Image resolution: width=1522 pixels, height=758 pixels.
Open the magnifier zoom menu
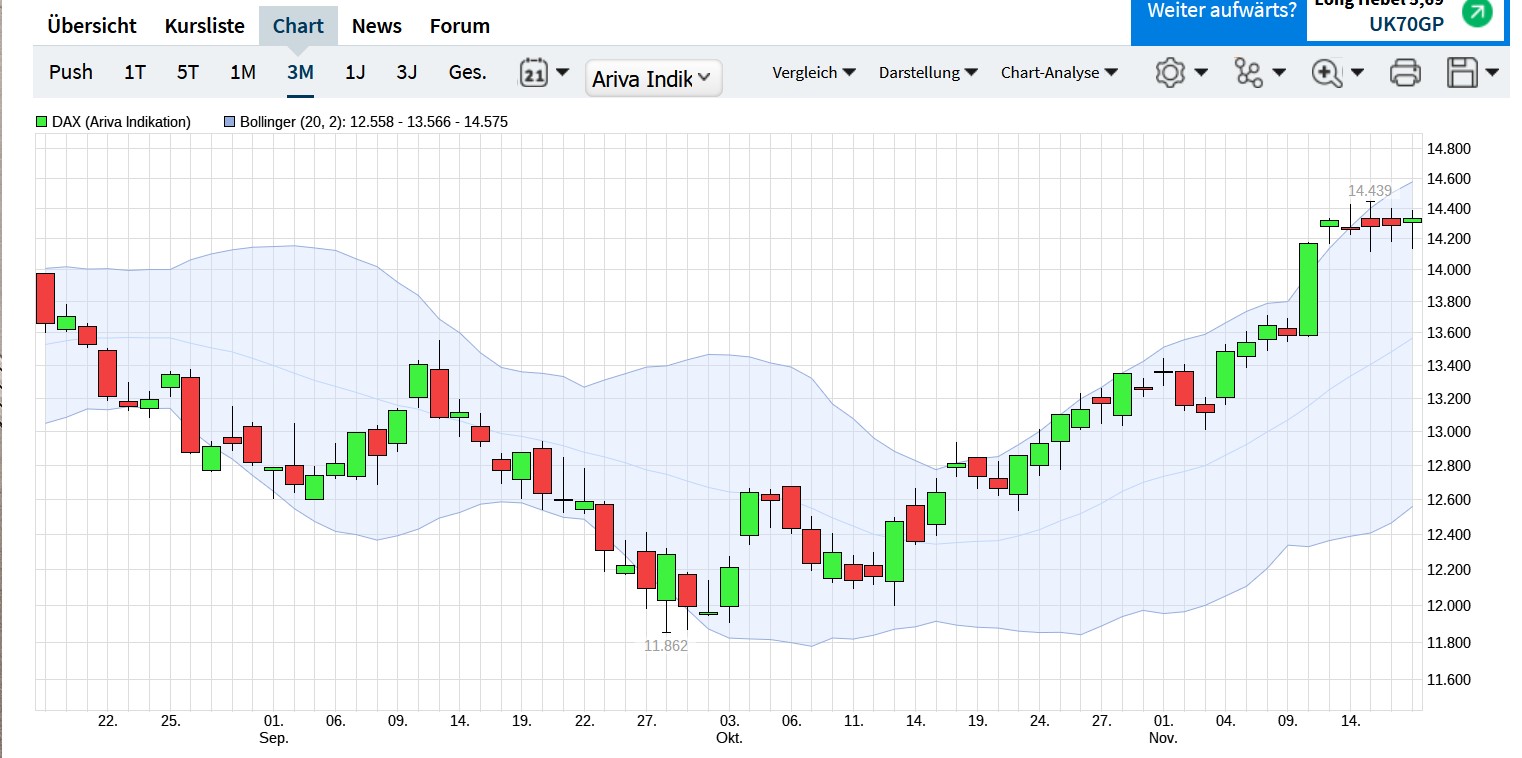click(x=1337, y=72)
